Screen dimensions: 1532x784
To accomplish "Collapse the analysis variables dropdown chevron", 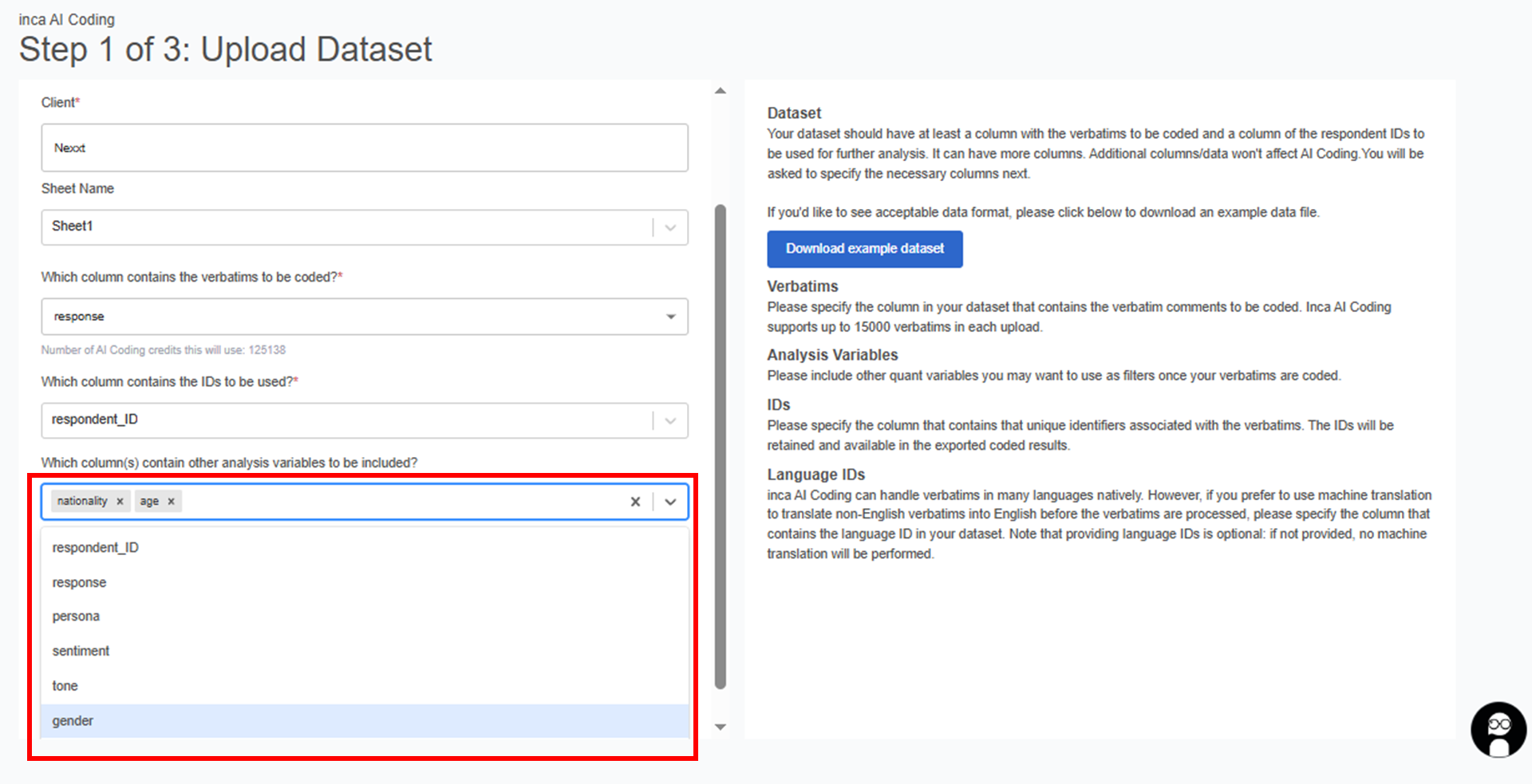I will [670, 502].
